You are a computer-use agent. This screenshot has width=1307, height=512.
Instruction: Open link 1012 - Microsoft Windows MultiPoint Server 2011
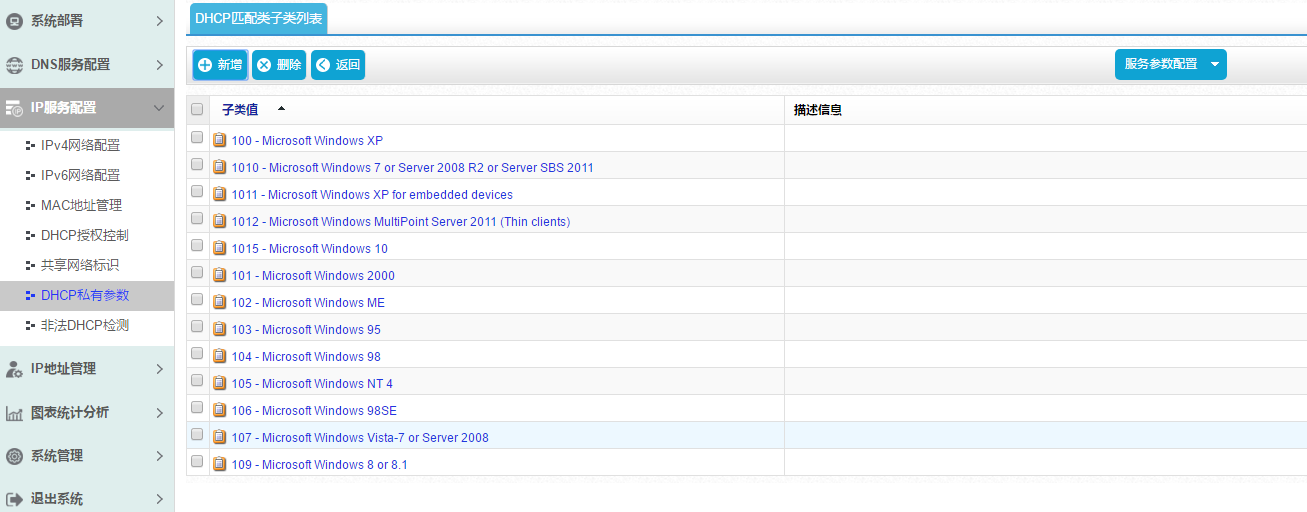[x=401, y=222]
